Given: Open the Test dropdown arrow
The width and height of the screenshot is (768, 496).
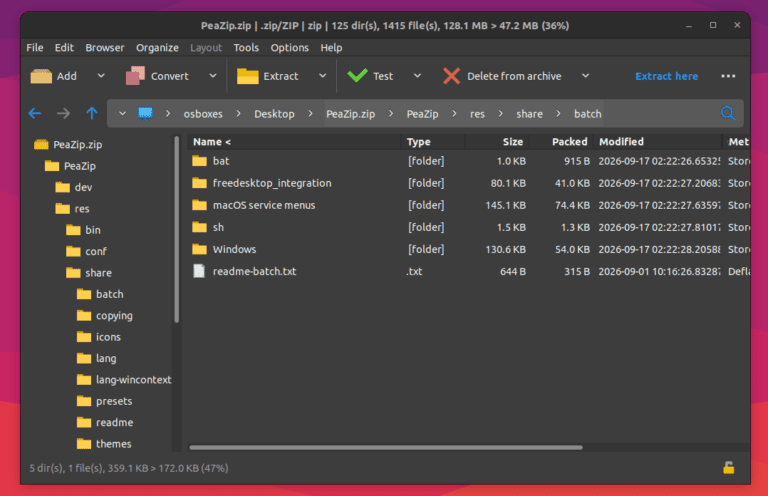Looking at the screenshot, I should point(417,76).
